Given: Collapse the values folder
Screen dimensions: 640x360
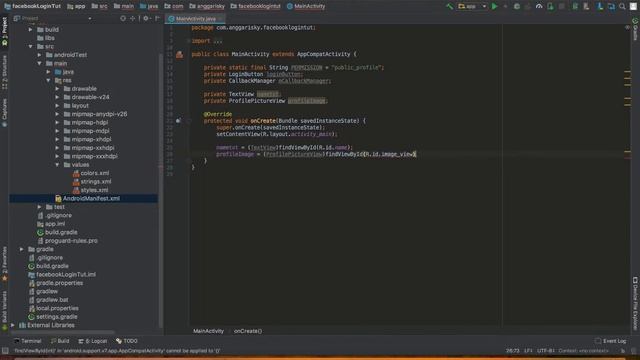Looking at the screenshot, I should point(58,165).
